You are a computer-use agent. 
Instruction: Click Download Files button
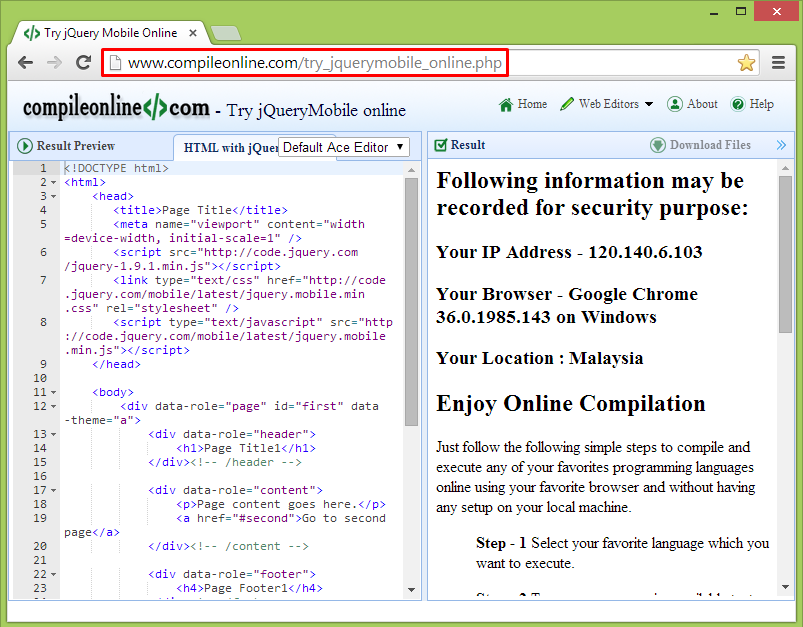tap(701, 145)
